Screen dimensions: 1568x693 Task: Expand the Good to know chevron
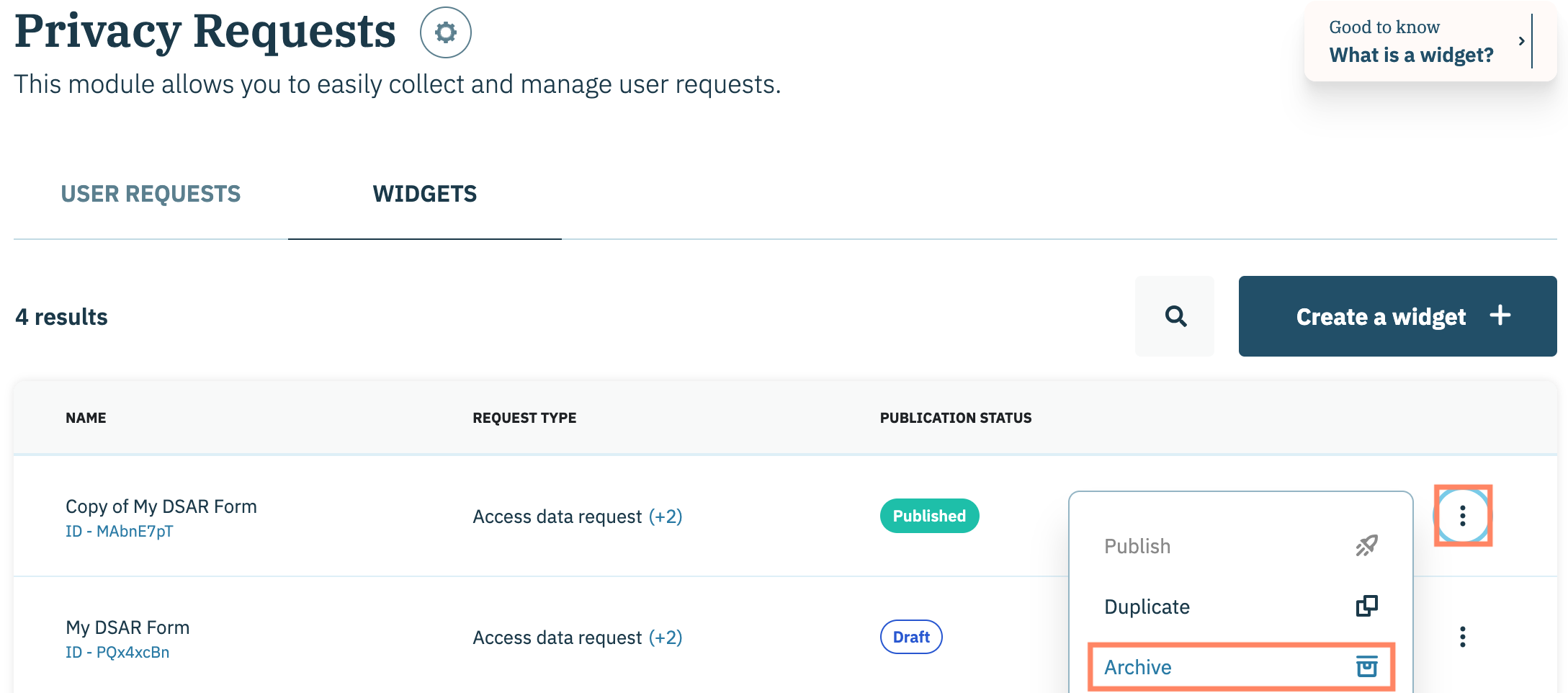point(1521,41)
